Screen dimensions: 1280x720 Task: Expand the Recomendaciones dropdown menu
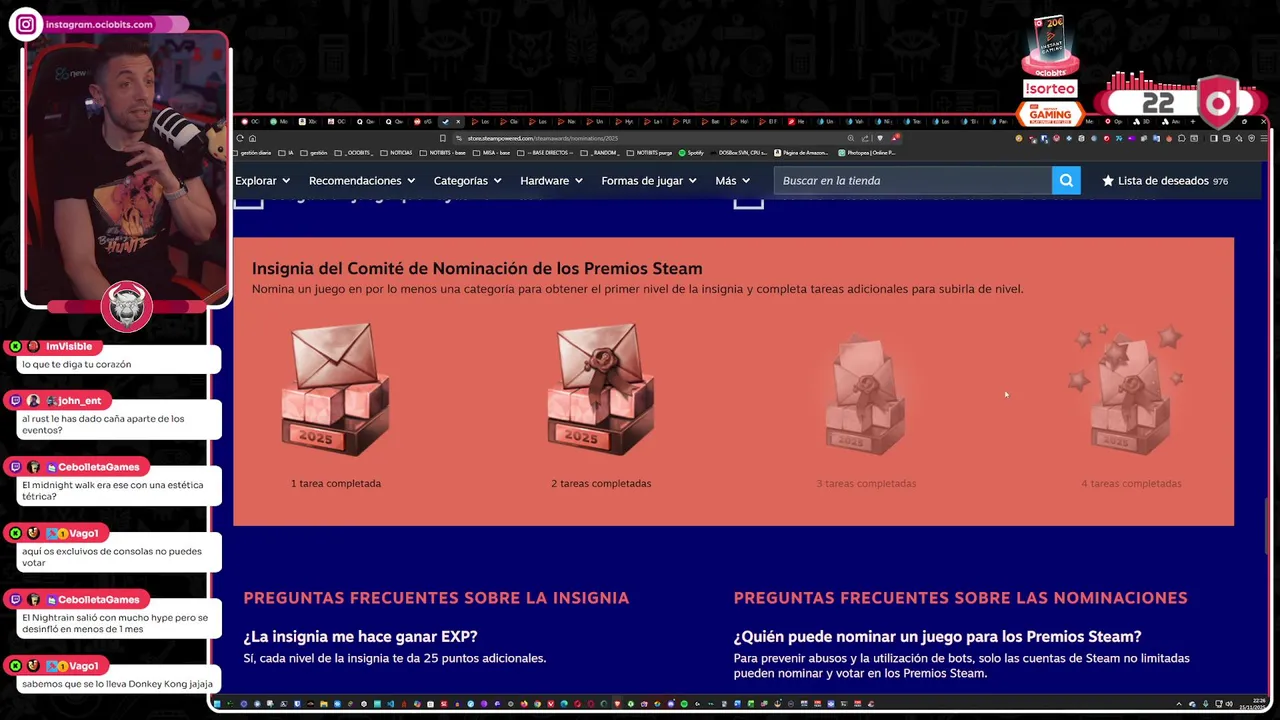362,181
